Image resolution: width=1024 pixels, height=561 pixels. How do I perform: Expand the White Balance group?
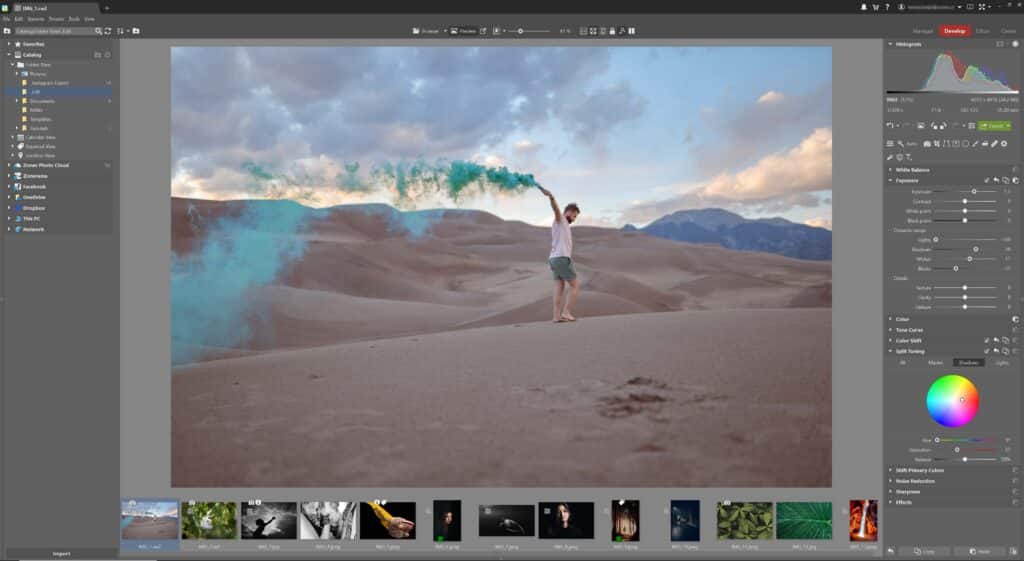coord(890,170)
